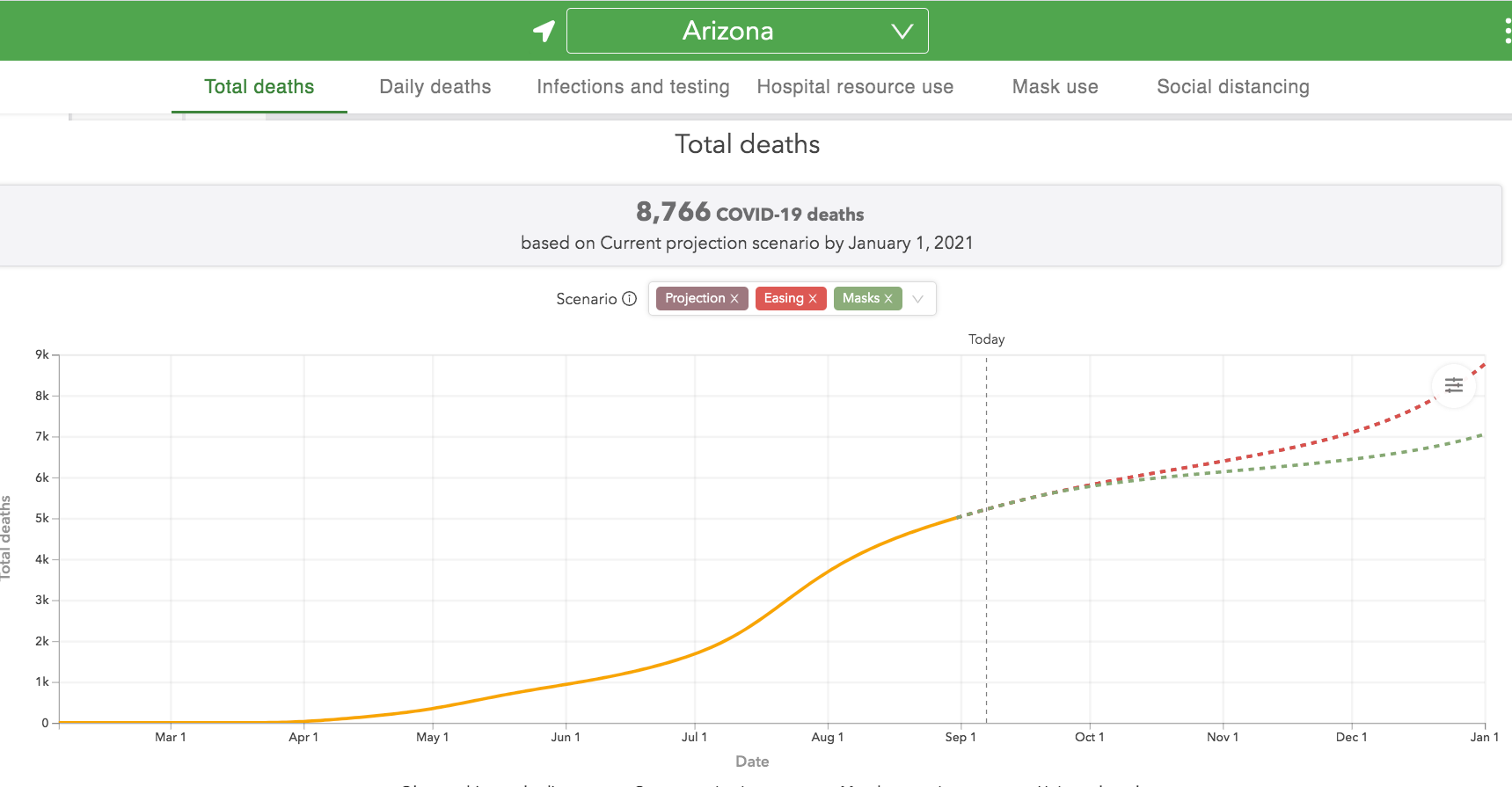Select the Hospital resource use tab

point(854,87)
